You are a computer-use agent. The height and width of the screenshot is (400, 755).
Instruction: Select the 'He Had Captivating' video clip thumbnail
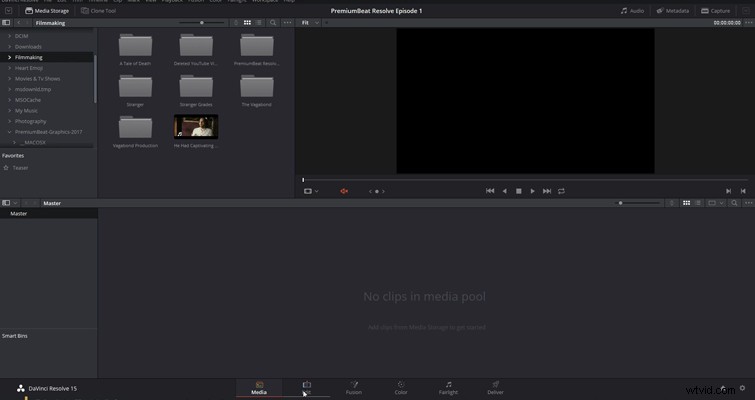(x=196, y=127)
